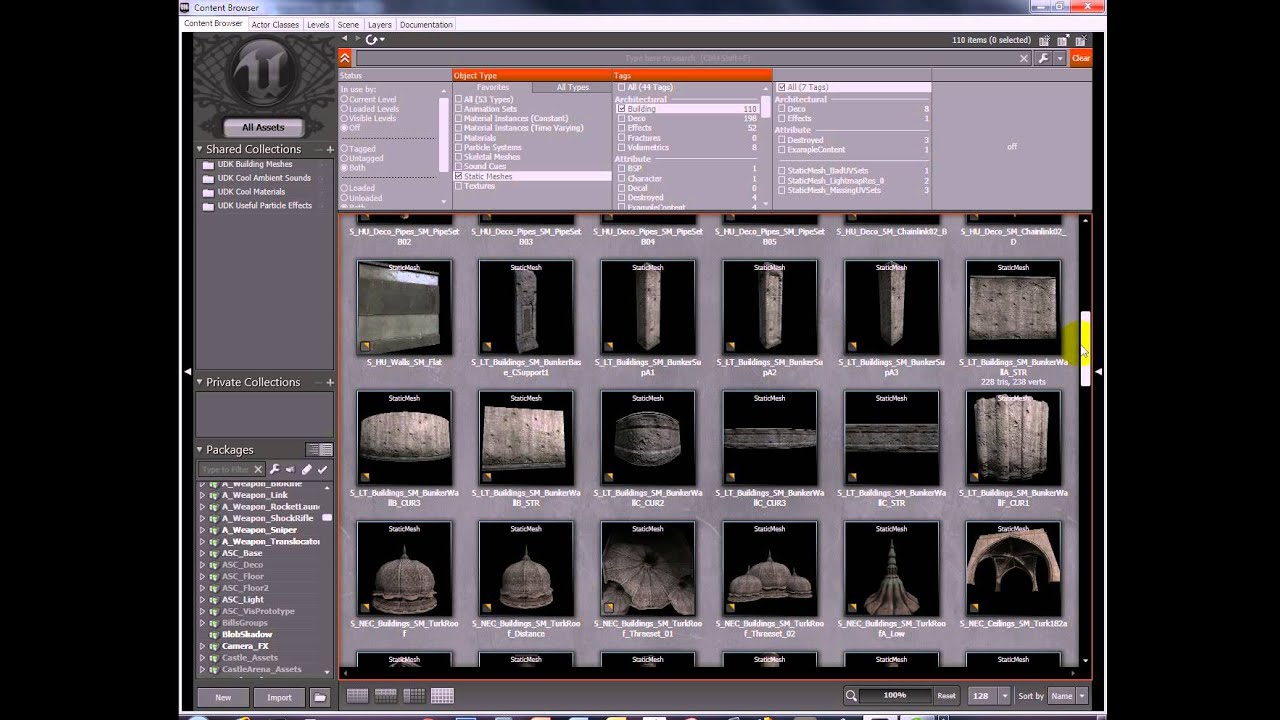Open the Sort by Name dropdown

pos(1081,696)
